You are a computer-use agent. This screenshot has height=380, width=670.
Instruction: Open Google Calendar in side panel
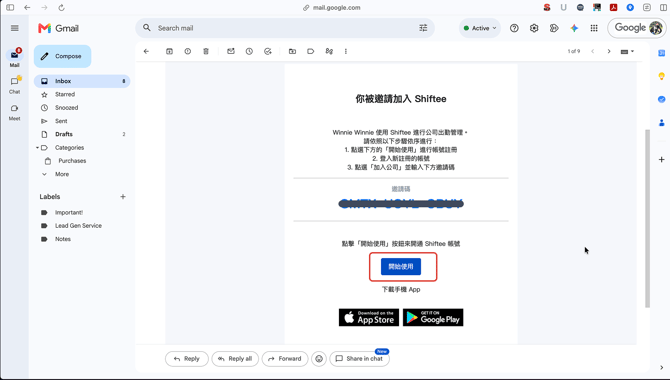pos(661,53)
